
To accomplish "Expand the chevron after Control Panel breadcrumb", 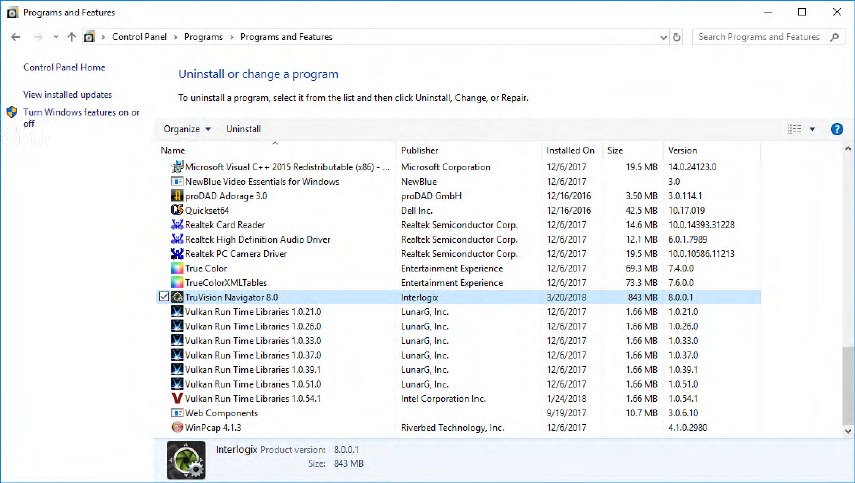I will (176, 37).
